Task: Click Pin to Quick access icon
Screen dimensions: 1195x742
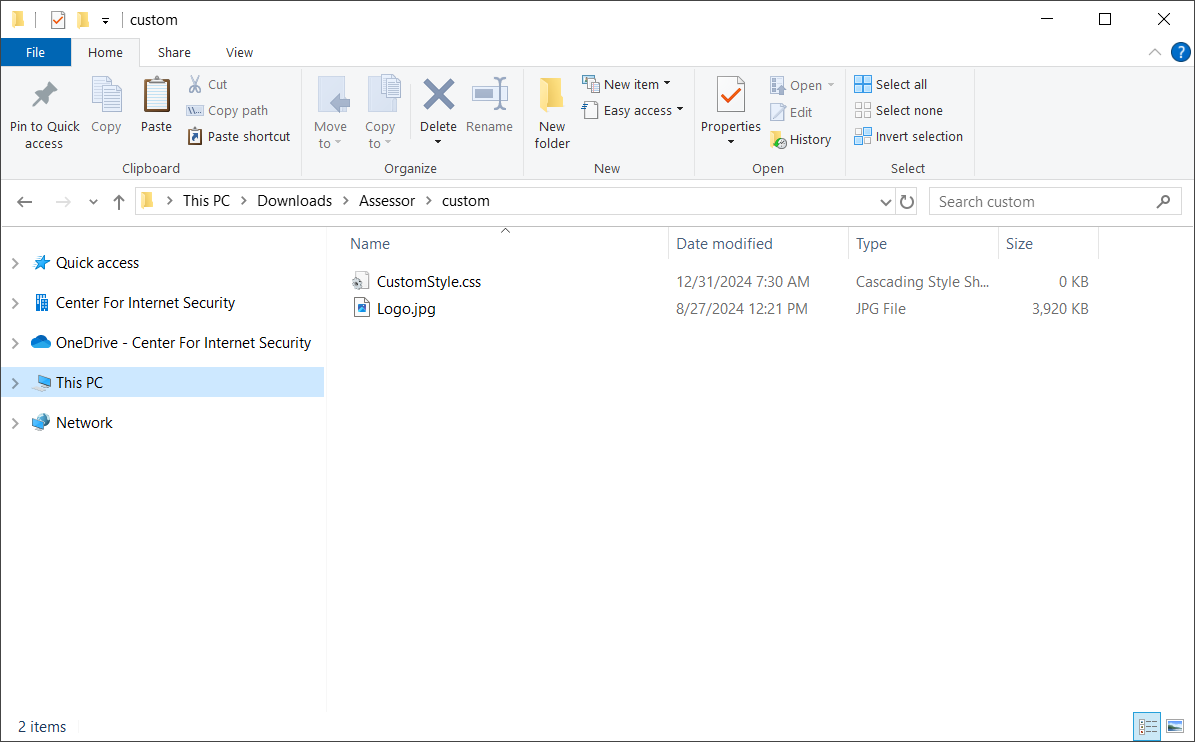Action: tap(44, 96)
